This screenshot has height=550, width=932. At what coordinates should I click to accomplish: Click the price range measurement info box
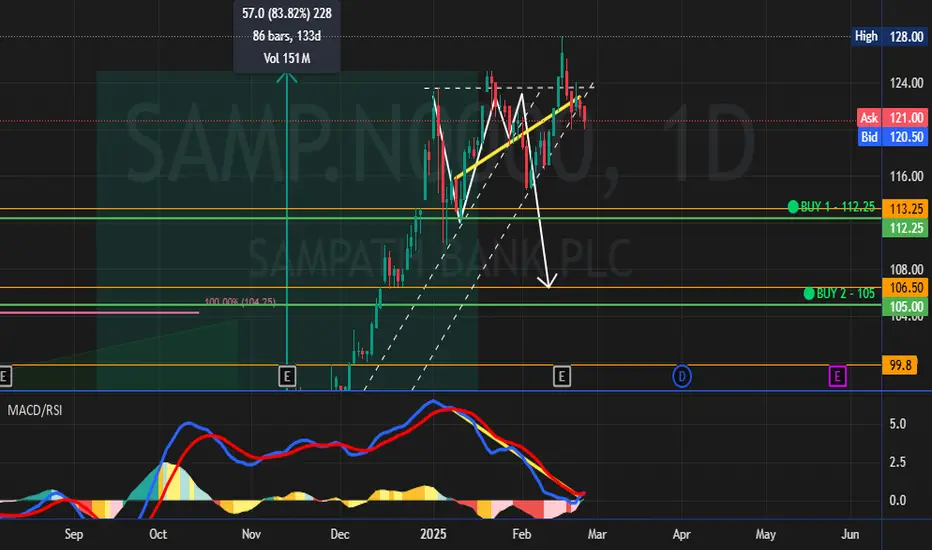tap(286, 36)
